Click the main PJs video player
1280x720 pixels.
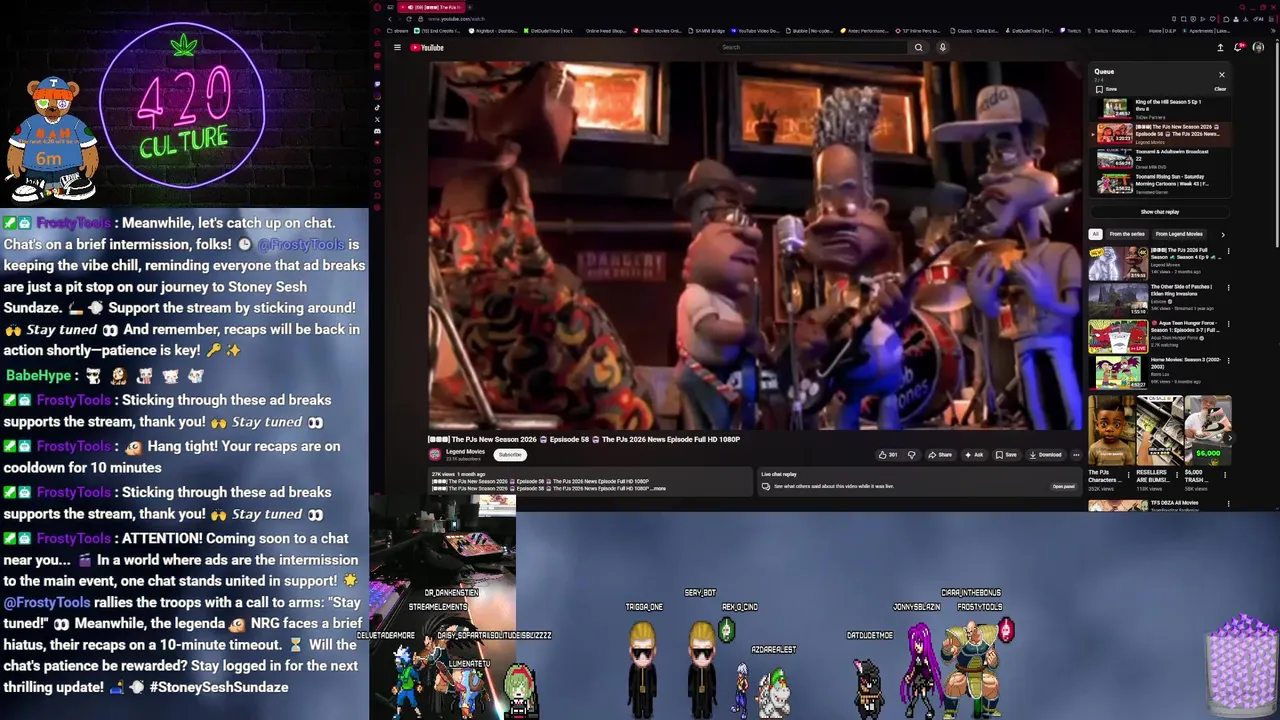coord(755,246)
